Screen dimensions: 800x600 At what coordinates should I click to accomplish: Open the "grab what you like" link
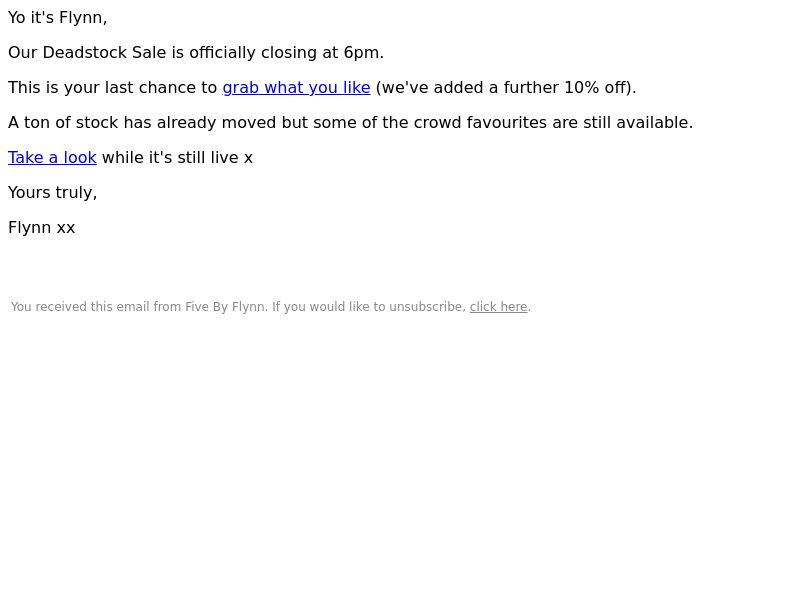[296, 88]
